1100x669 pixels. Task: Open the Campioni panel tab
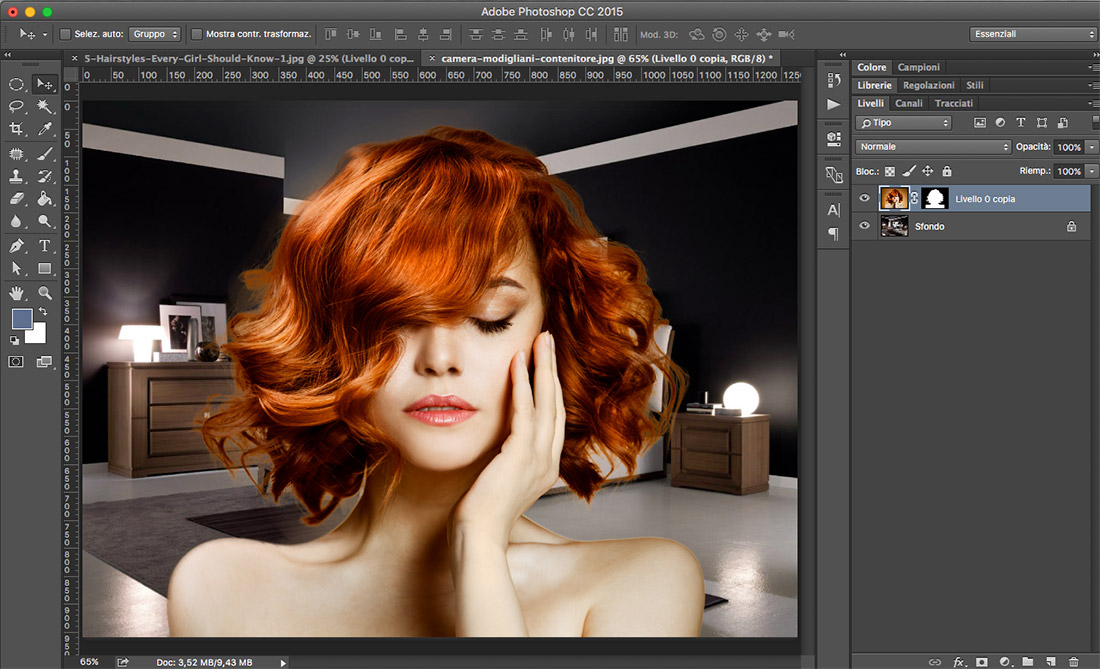tap(918, 67)
